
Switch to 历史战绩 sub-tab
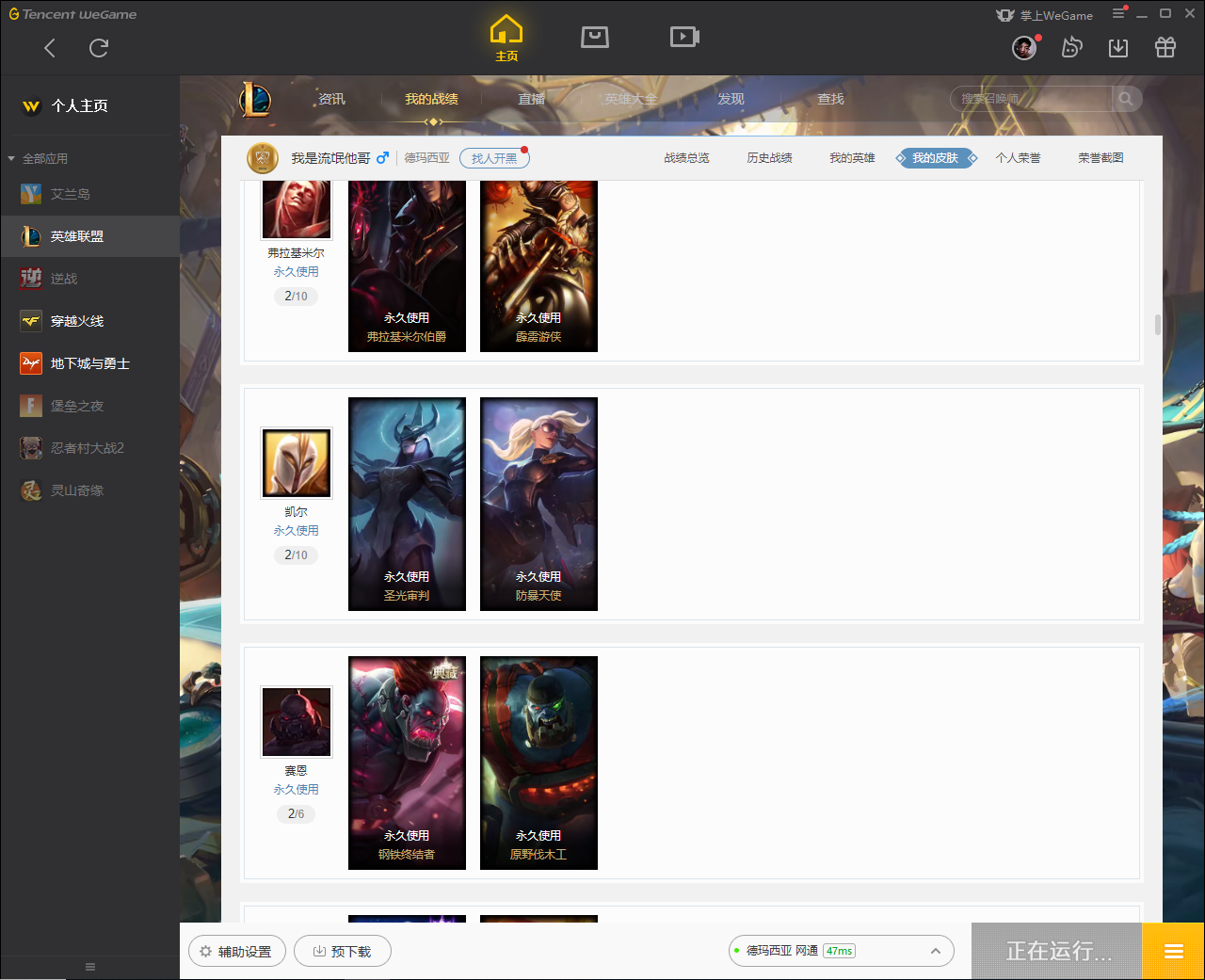(x=769, y=158)
